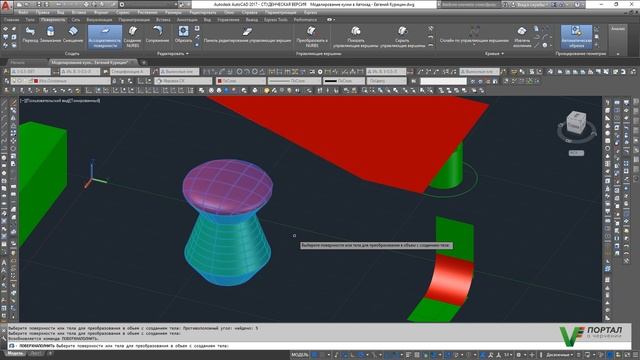Switch to the Лист1 layout tab

pos(36,353)
